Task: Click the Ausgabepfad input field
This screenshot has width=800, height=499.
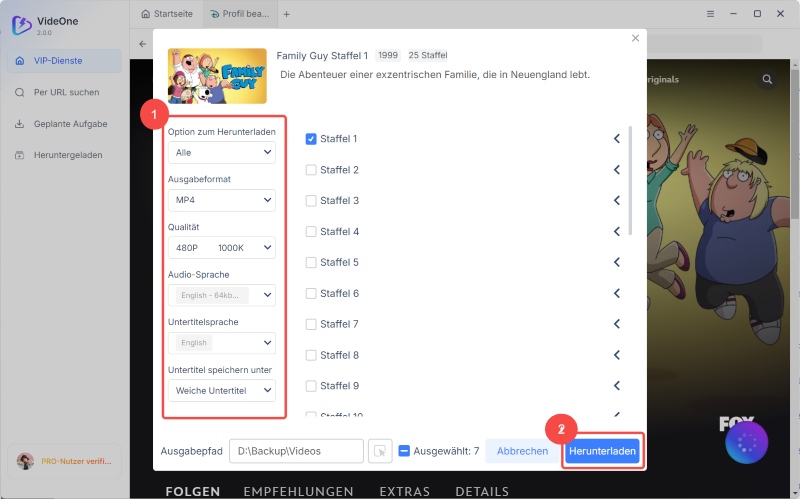Action: coord(296,451)
